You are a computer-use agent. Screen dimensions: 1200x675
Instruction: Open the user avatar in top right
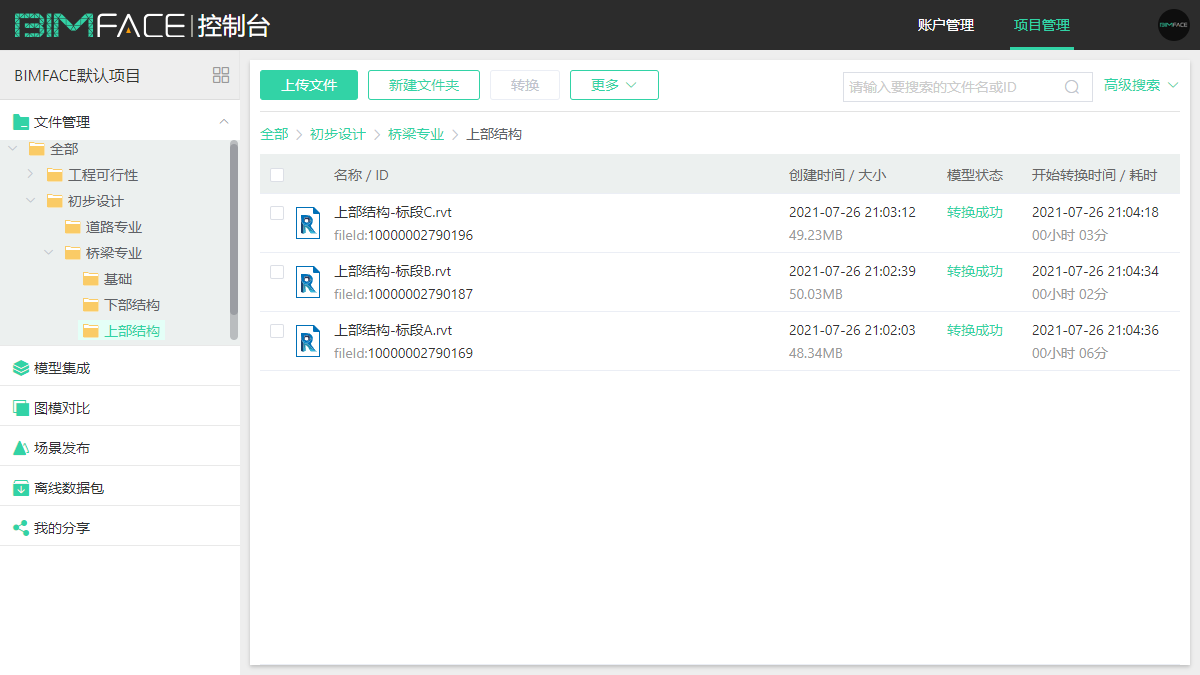(1173, 25)
